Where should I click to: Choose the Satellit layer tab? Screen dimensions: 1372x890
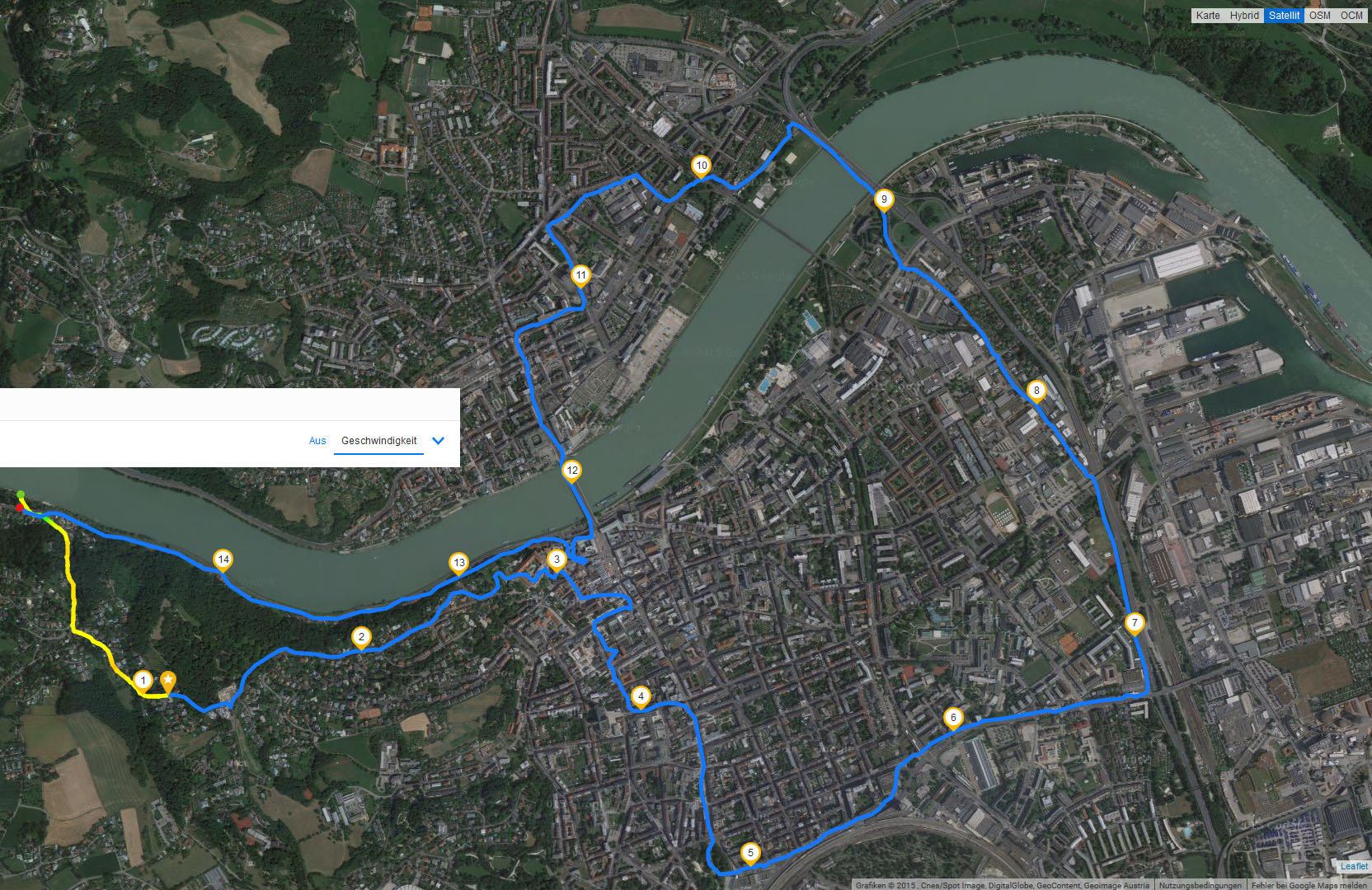[1284, 15]
